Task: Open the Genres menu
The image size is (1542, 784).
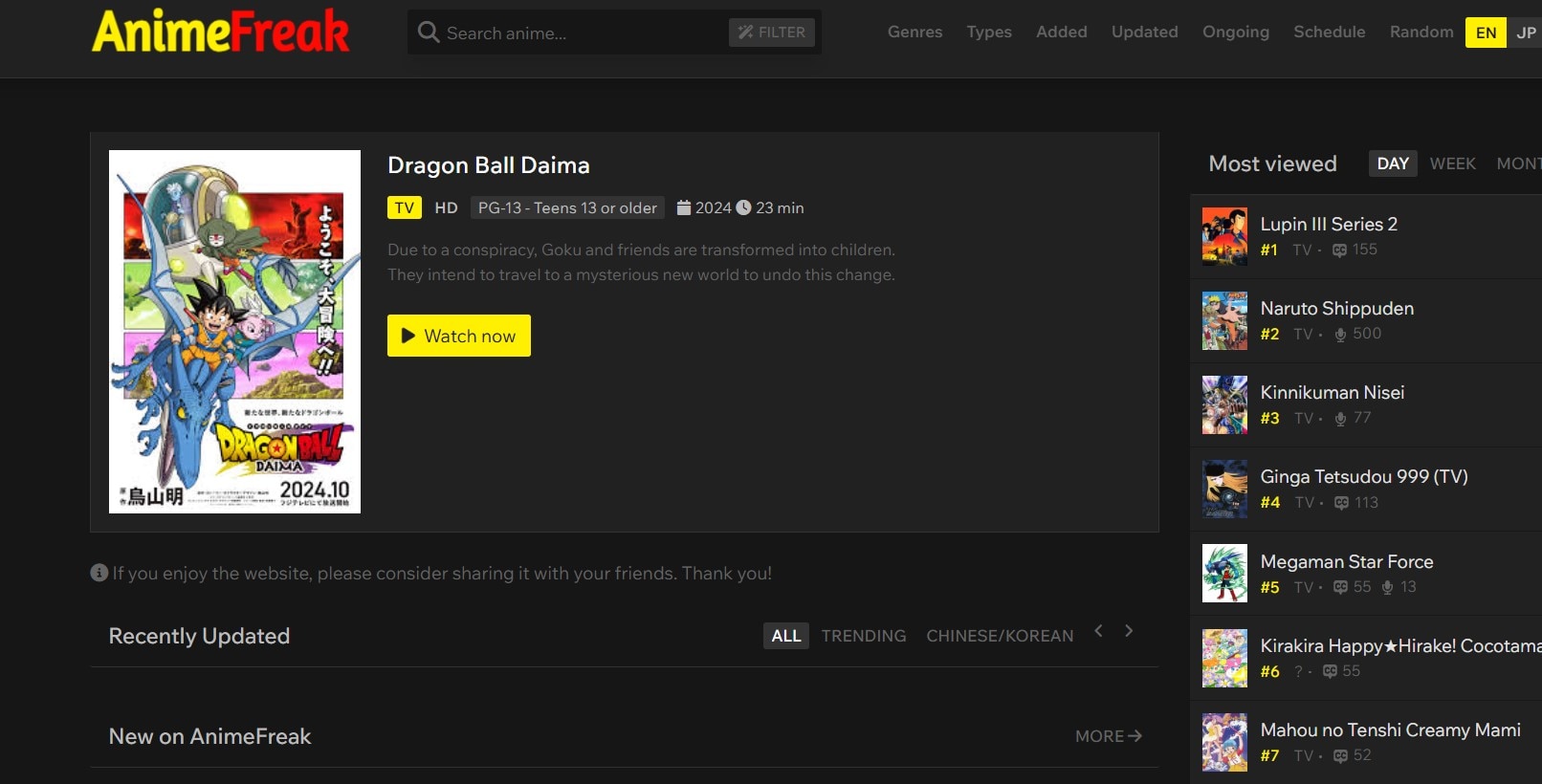Action: [x=914, y=32]
